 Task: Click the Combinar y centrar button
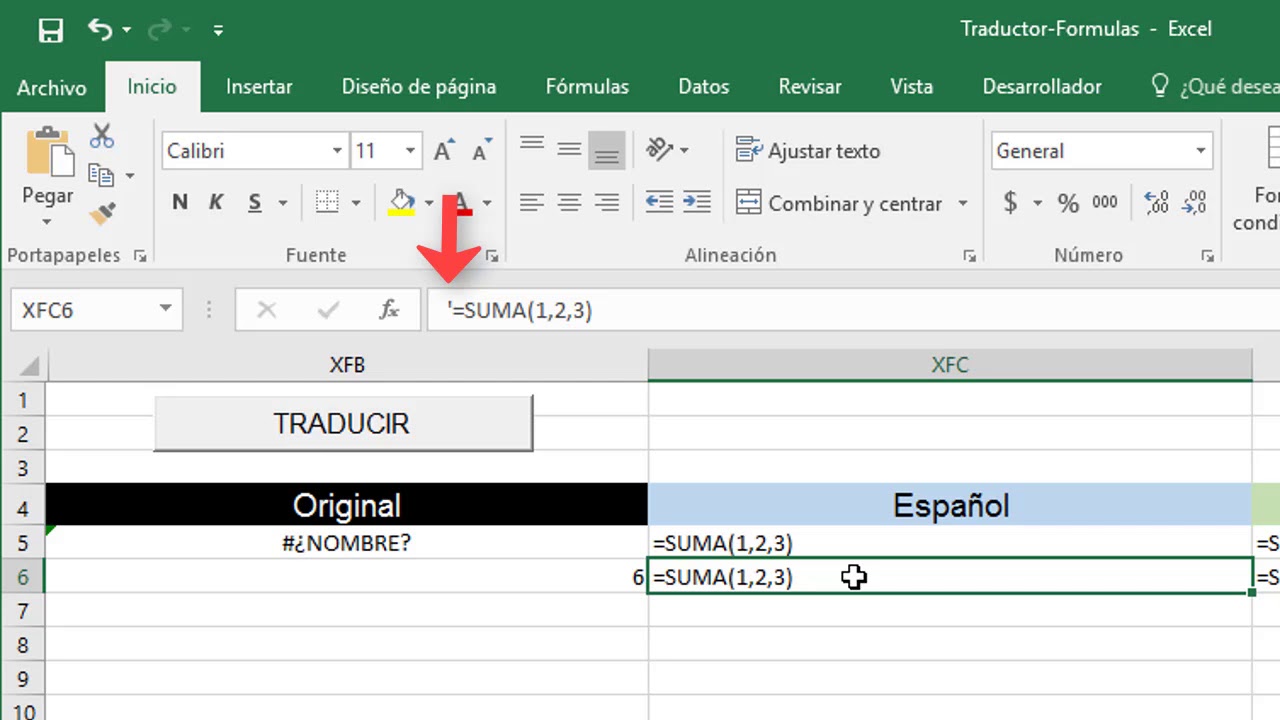tap(839, 203)
